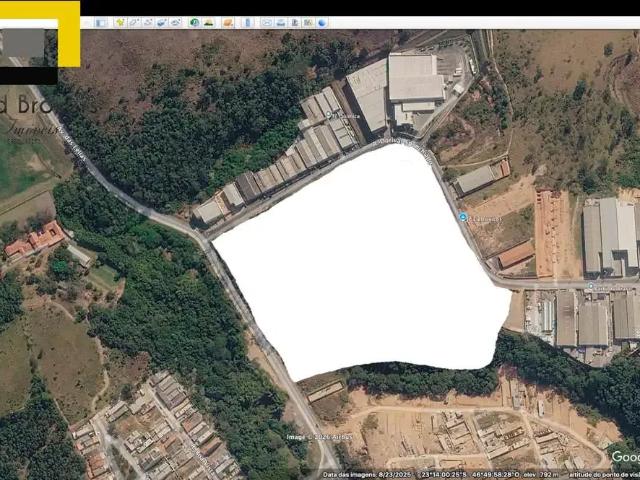This screenshot has width=640, height=480.
Task: Click the View in Google Maps icon
Action: pos(308,22)
